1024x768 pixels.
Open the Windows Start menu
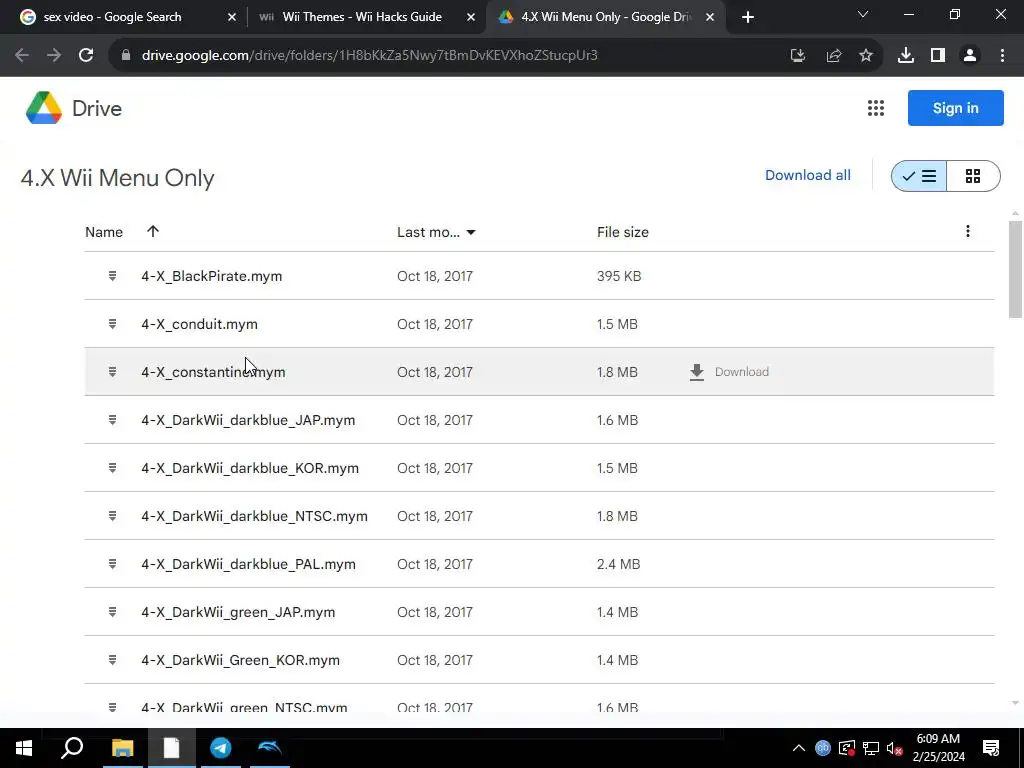point(24,748)
